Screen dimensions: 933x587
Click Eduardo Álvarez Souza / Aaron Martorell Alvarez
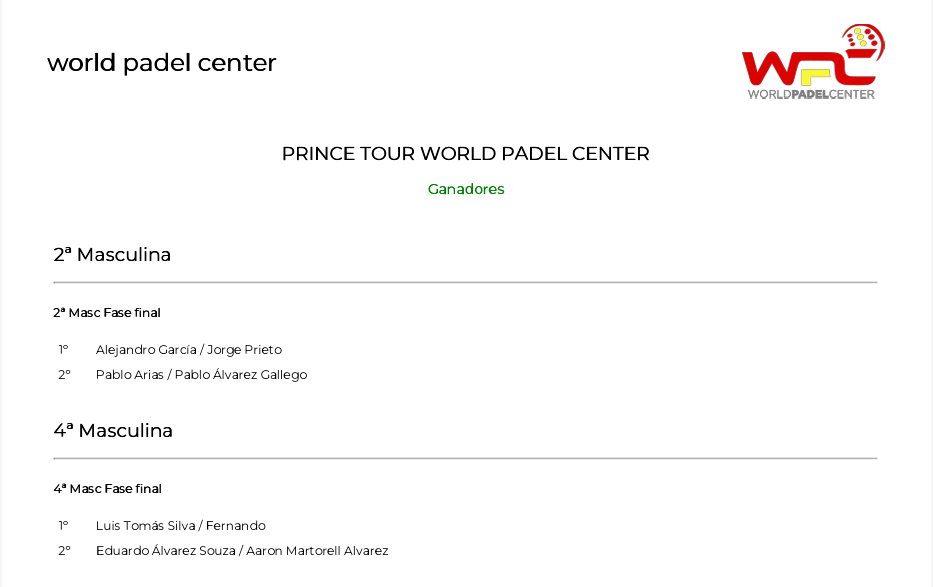pos(242,551)
